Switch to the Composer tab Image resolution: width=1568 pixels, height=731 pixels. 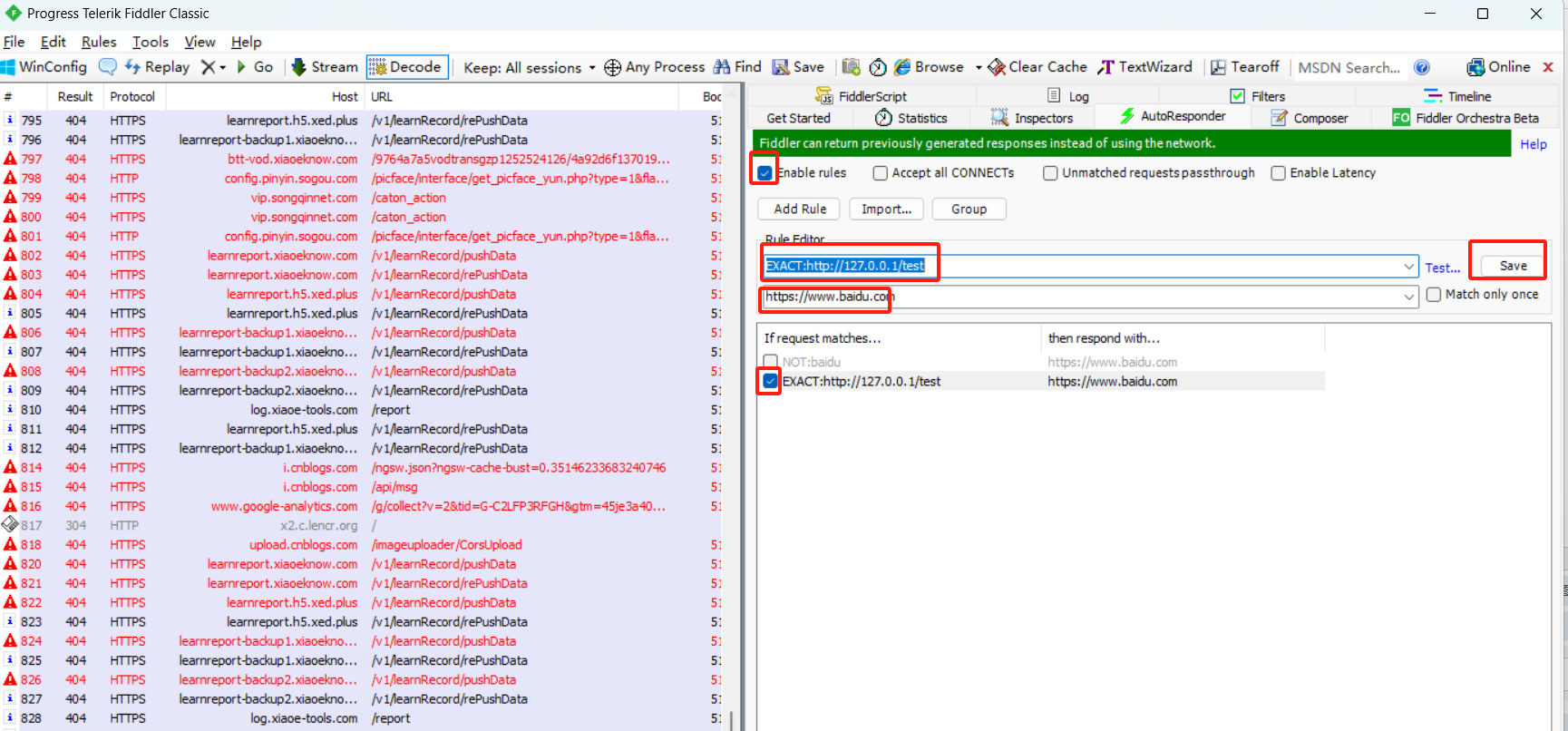point(1310,118)
